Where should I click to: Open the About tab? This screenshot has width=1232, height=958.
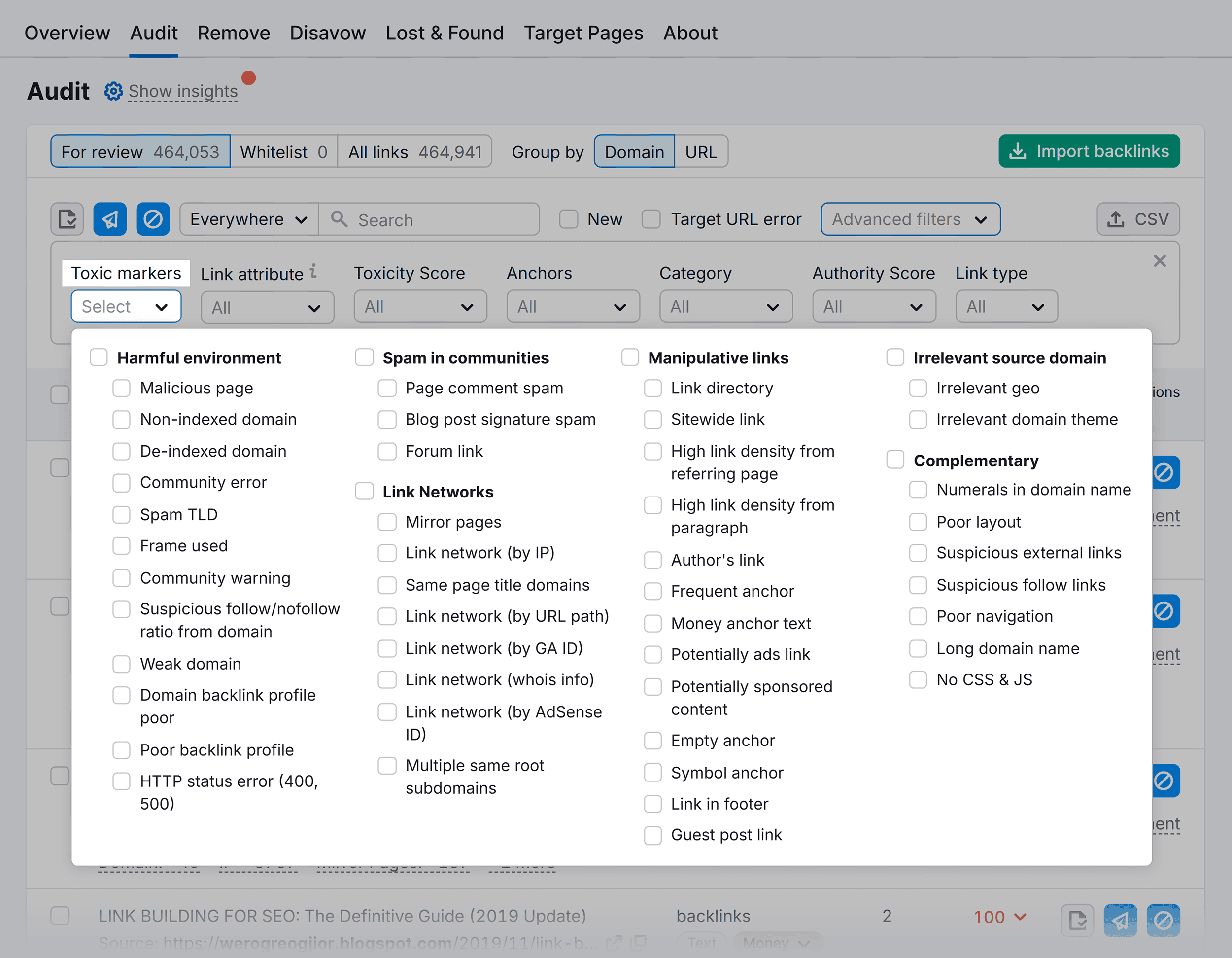690,33
